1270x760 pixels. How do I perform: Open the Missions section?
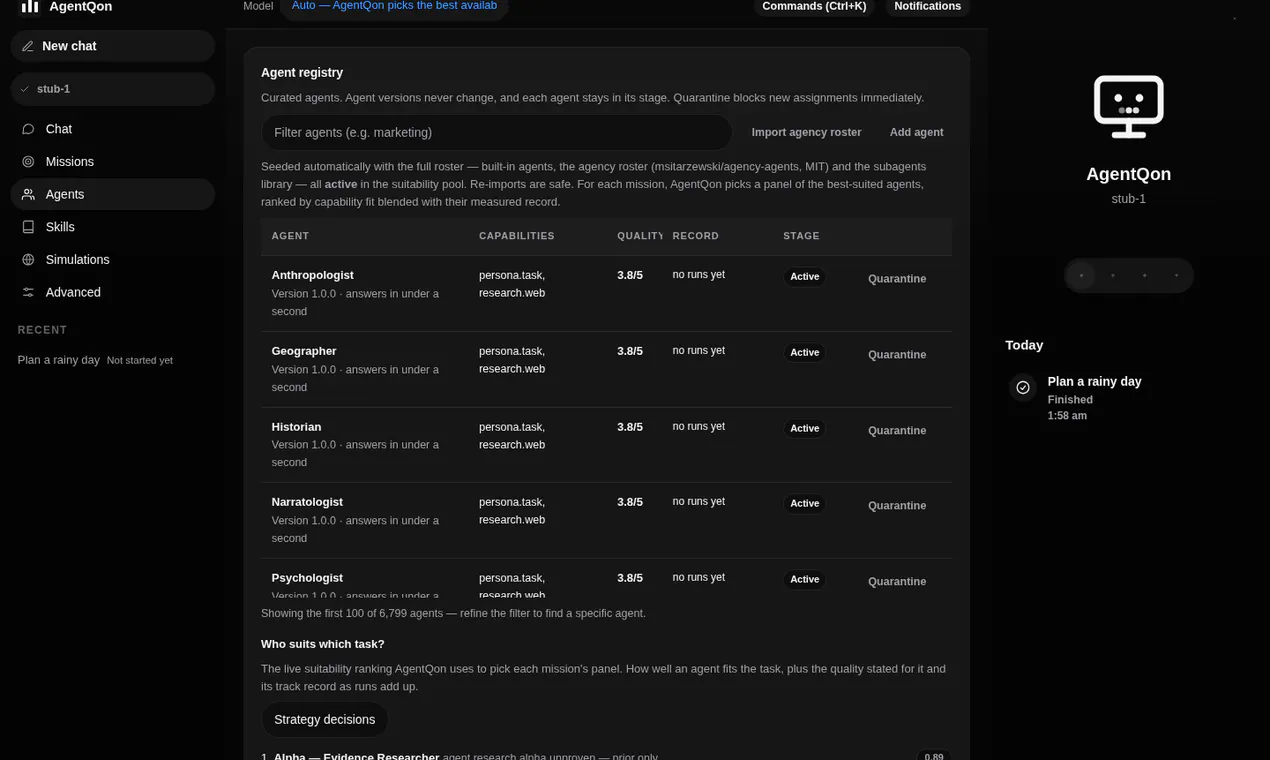(113, 162)
